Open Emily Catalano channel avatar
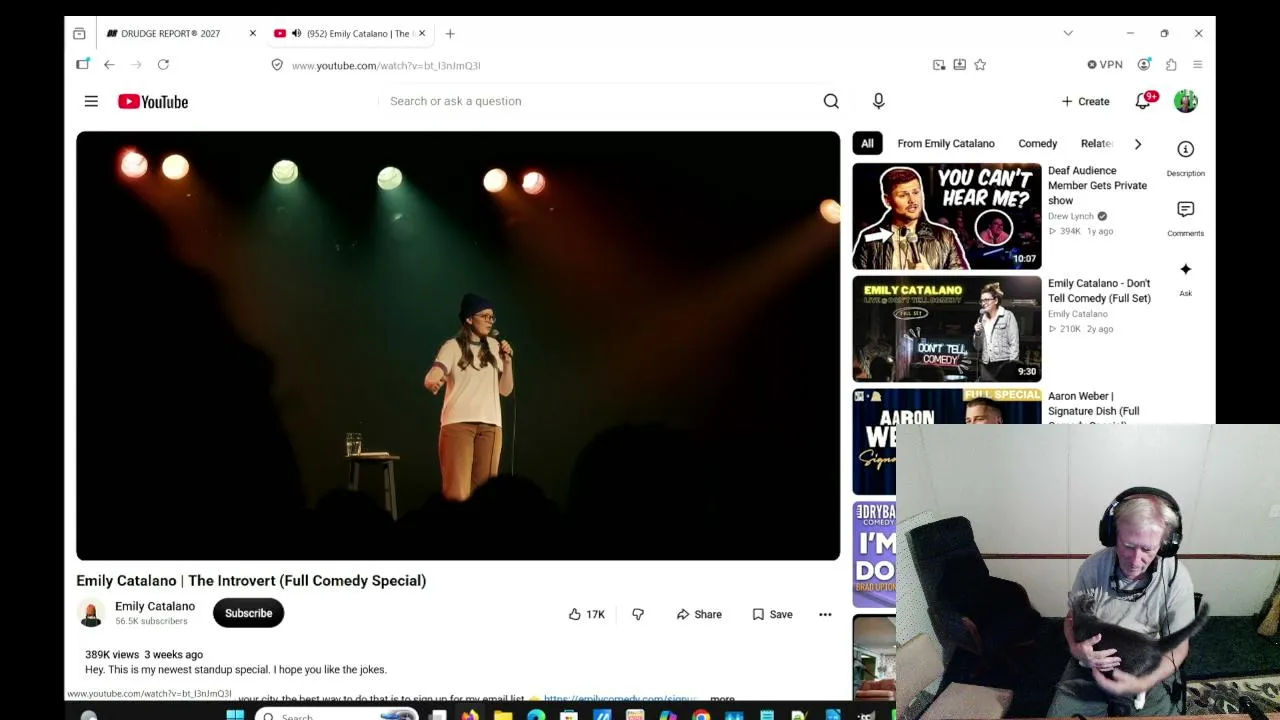 pos(91,613)
